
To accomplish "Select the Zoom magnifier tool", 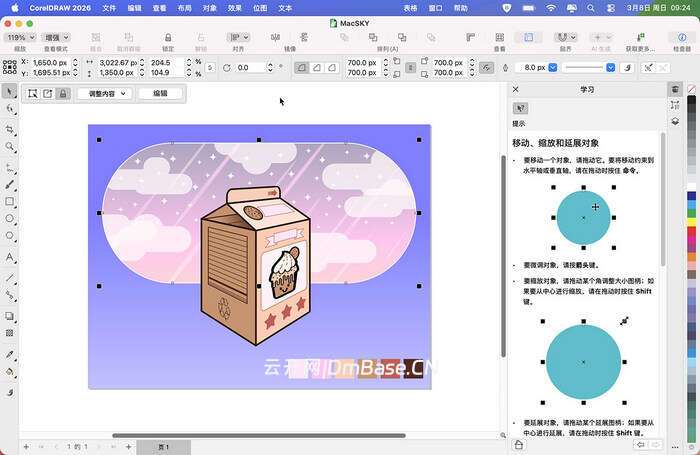I will tap(10, 146).
